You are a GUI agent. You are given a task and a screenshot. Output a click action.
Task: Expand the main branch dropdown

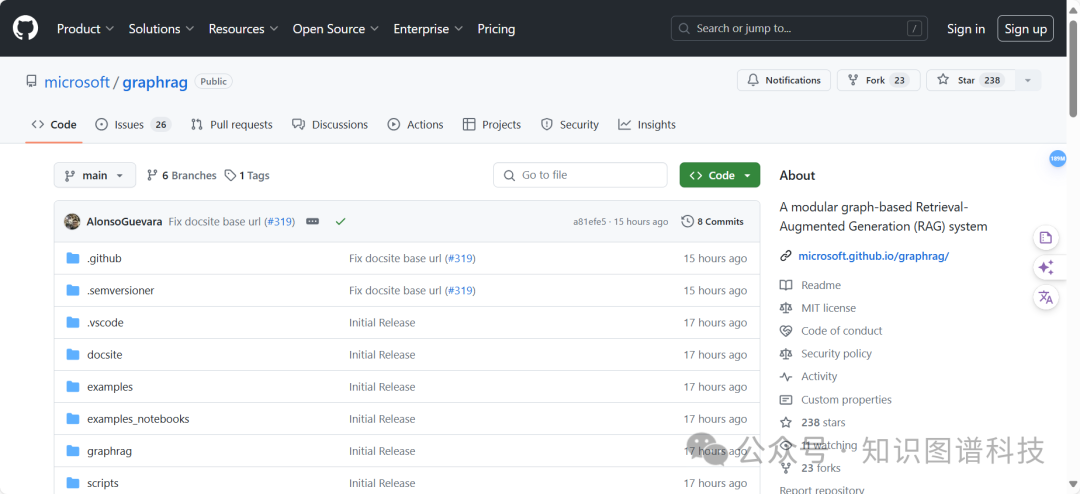click(x=94, y=175)
